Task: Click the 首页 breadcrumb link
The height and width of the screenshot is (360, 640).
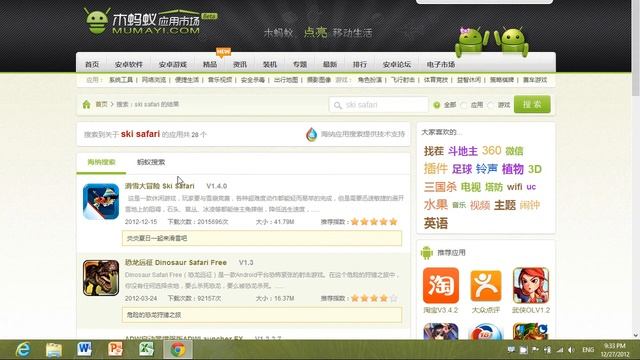Action: (102, 104)
